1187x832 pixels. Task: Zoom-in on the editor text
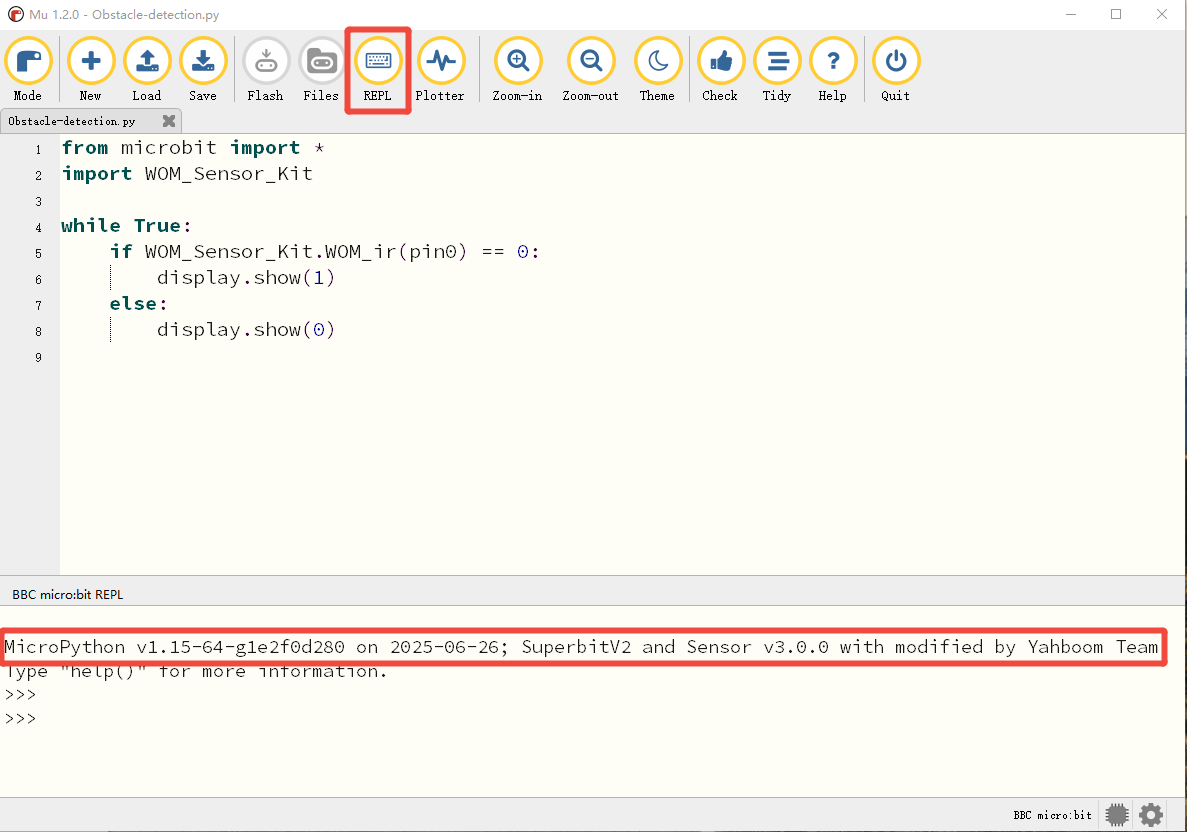pyautogui.click(x=518, y=70)
